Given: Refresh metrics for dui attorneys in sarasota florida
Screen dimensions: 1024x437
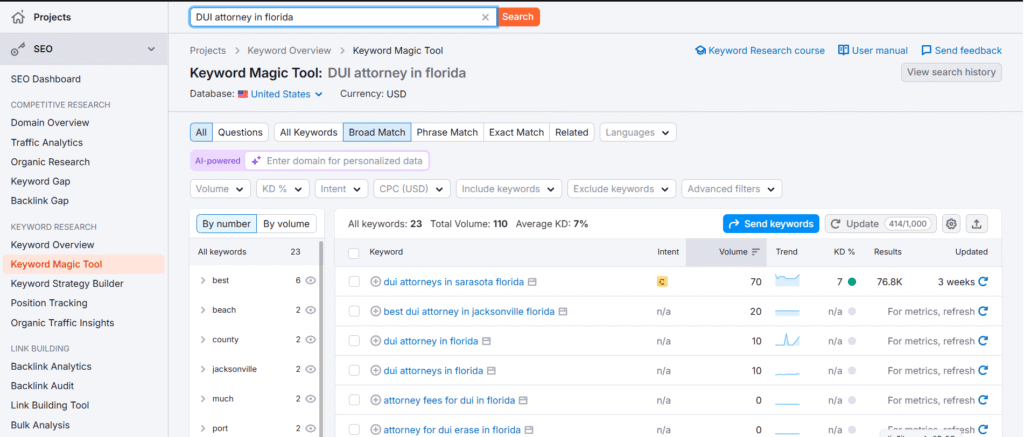Looking at the screenshot, I should pos(983,282).
